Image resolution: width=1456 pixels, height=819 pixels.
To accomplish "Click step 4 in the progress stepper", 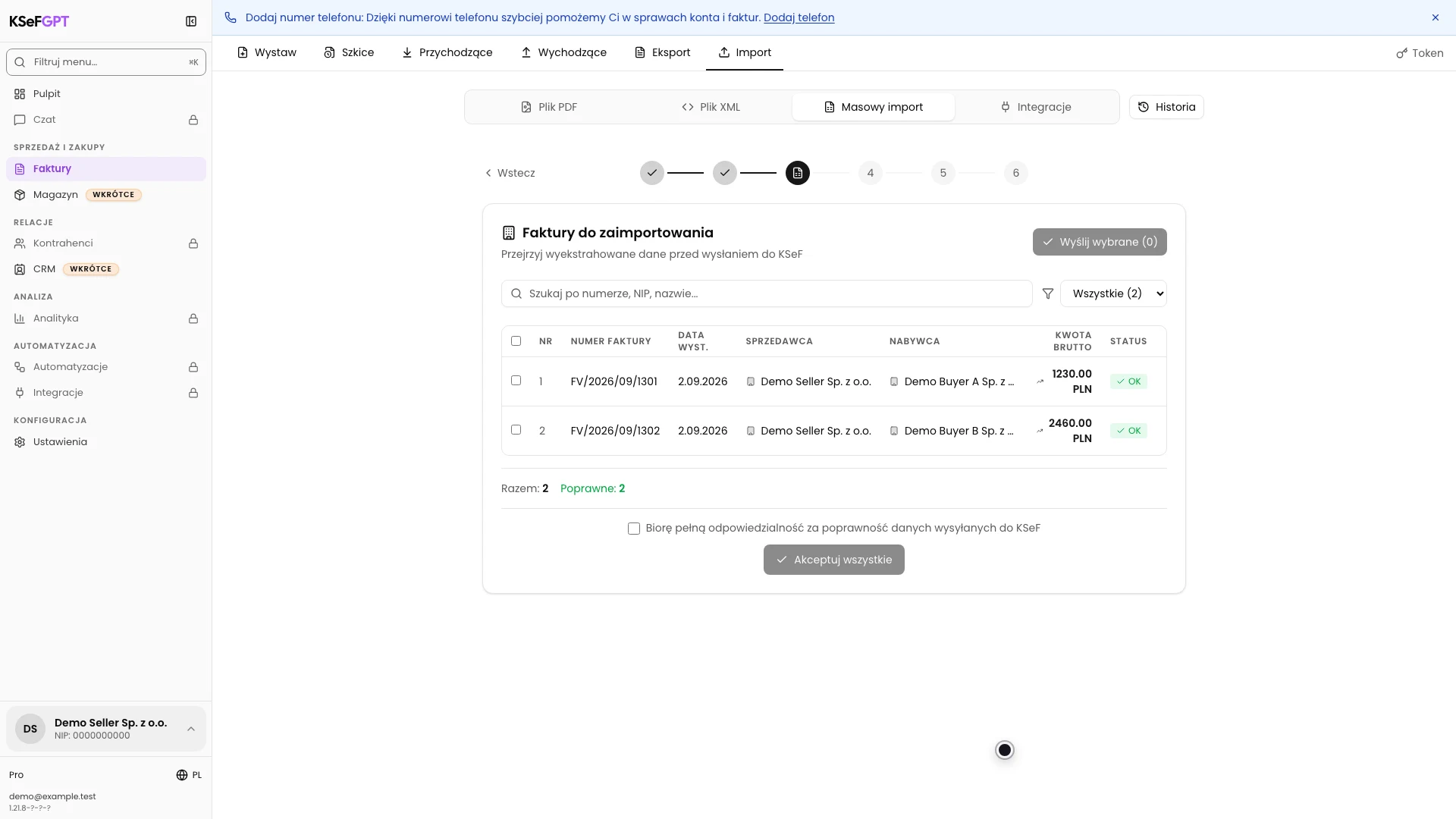I will pyautogui.click(x=871, y=173).
